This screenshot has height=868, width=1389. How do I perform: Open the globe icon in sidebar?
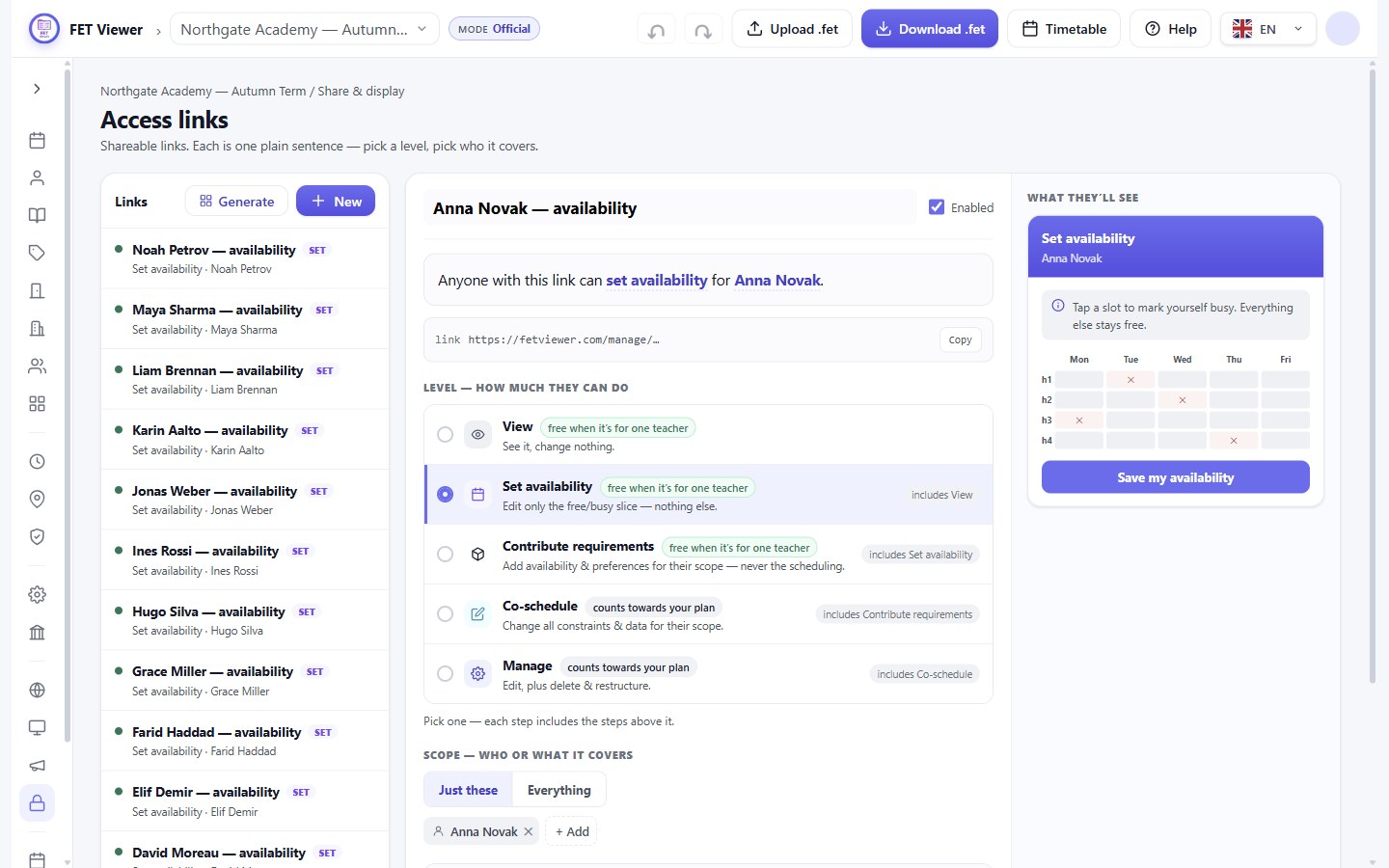pos(38,691)
